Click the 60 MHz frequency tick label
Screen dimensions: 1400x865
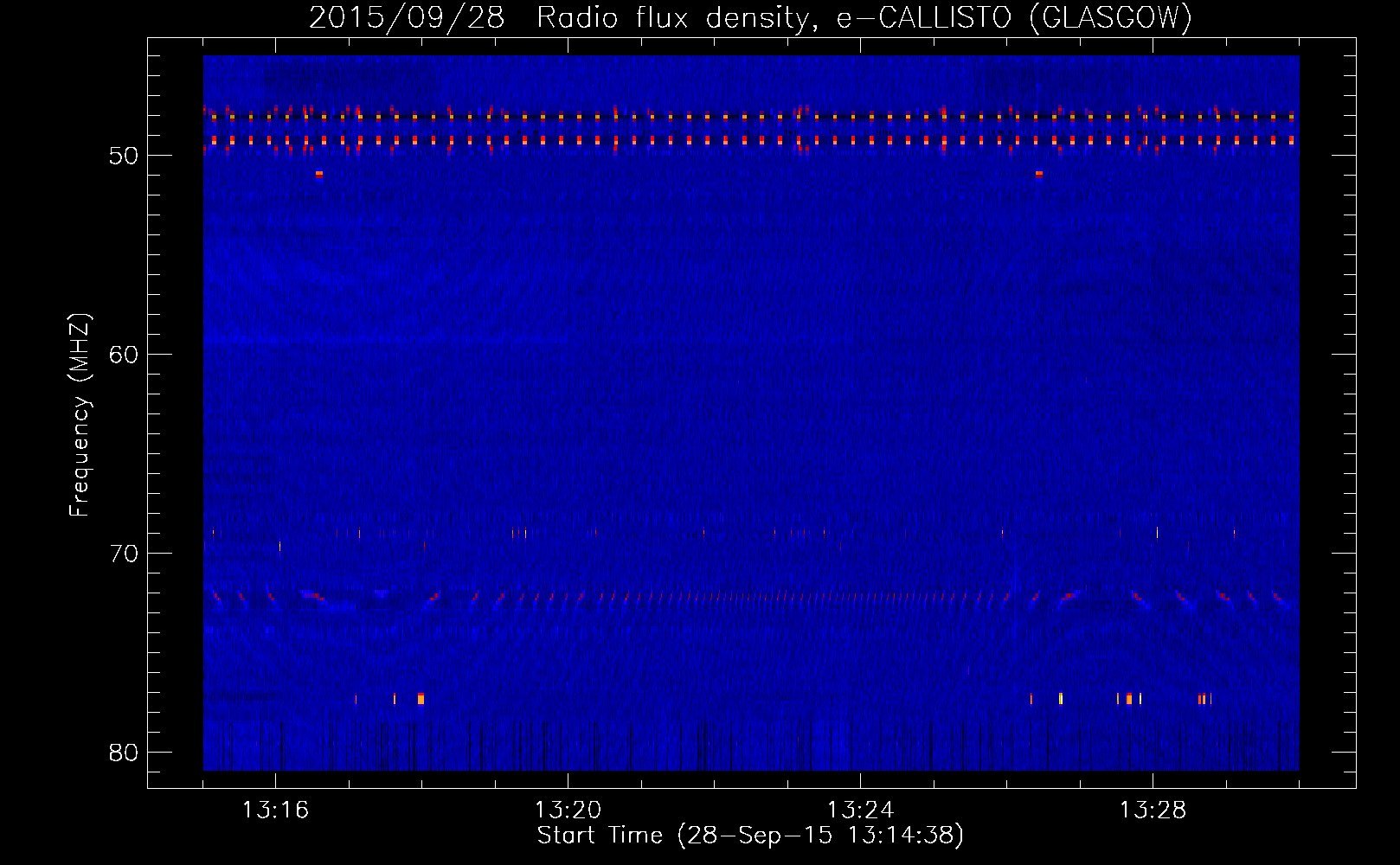point(124,355)
